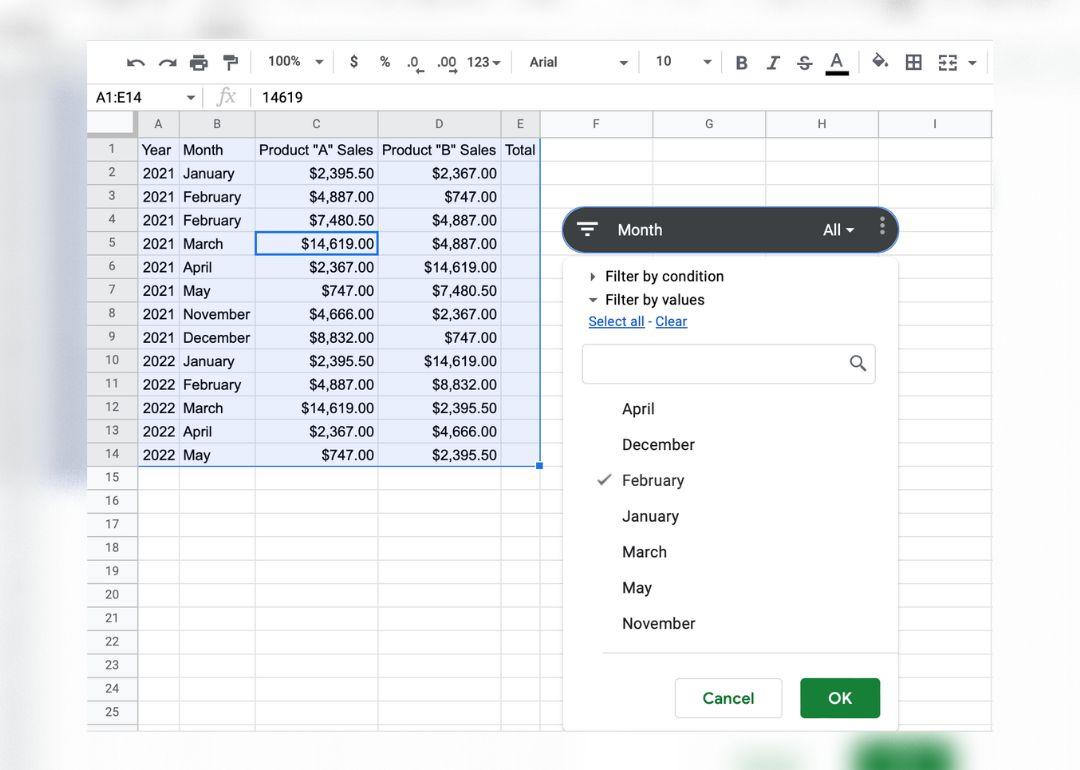This screenshot has width=1080, height=770.
Task: Open the Arial font dropdown
Action: click(578, 62)
